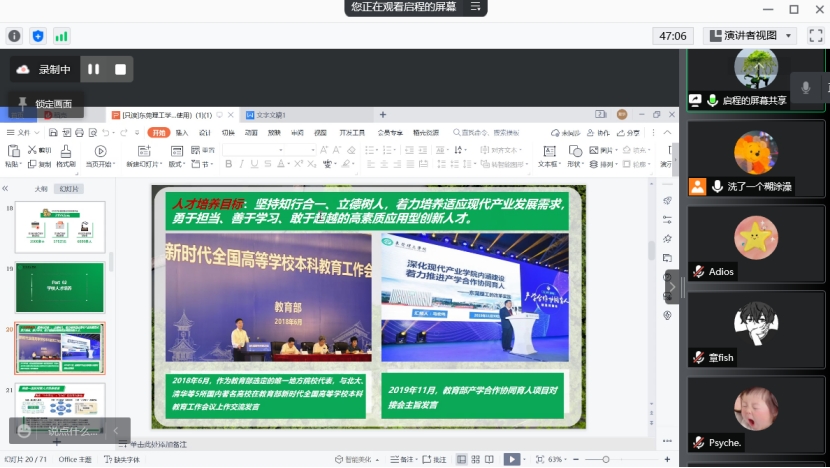Stop the meeting recording
This screenshot has height=468, width=830.
coord(120,69)
